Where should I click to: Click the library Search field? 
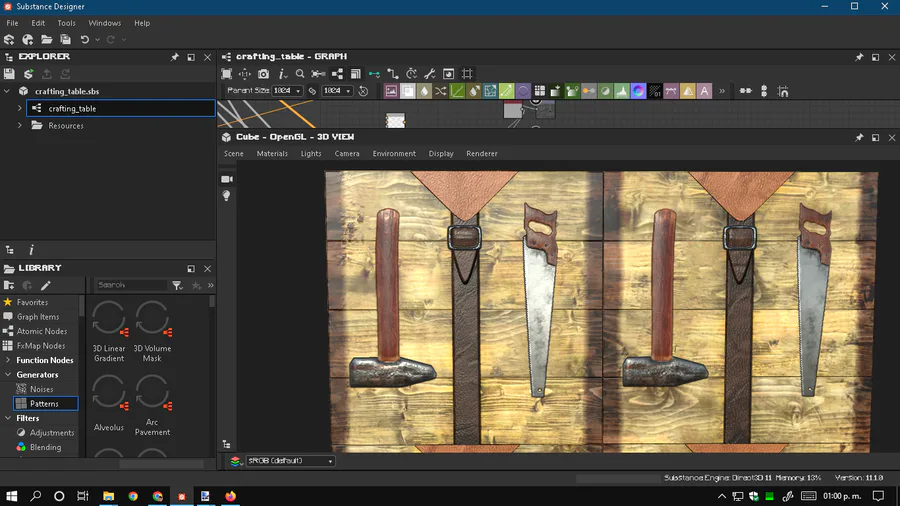(x=131, y=285)
